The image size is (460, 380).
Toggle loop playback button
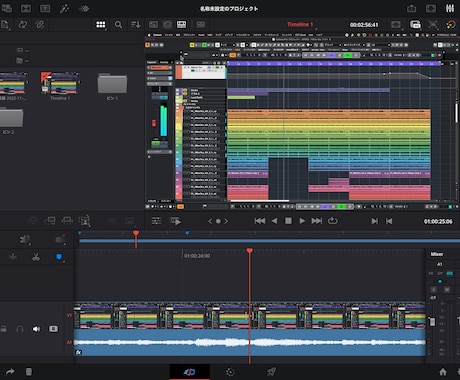point(332,221)
